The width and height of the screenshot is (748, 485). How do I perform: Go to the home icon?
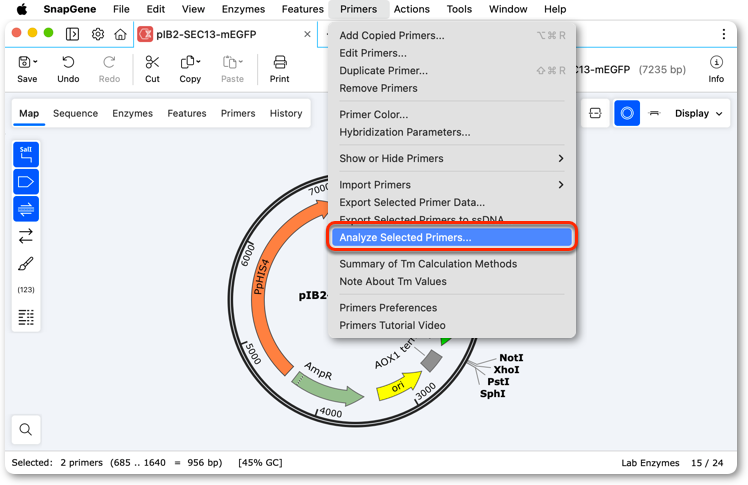click(x=120, y=34)
